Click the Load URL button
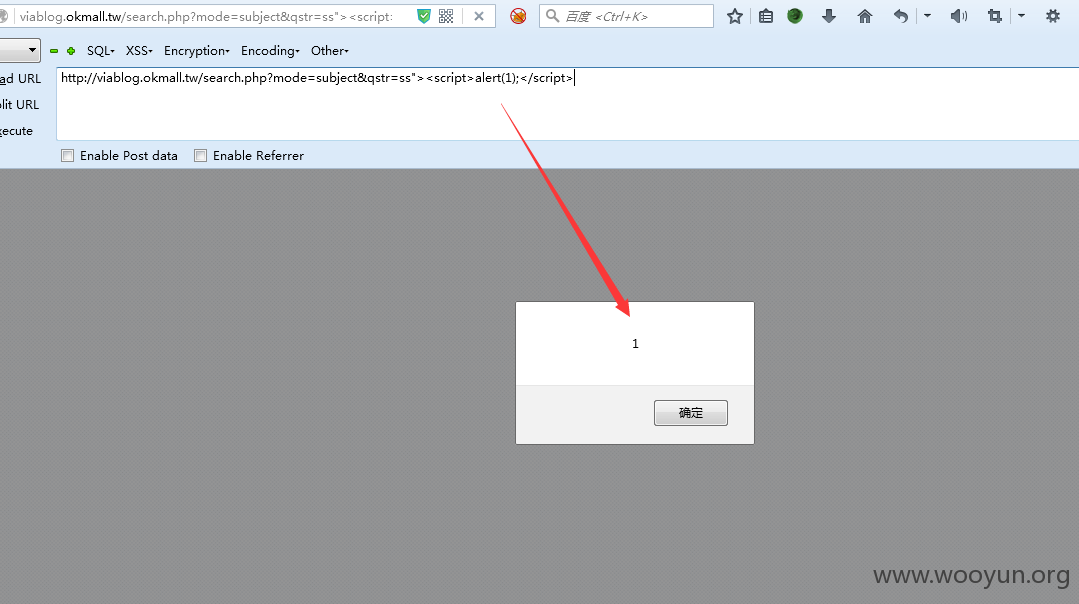 (21, 78)
